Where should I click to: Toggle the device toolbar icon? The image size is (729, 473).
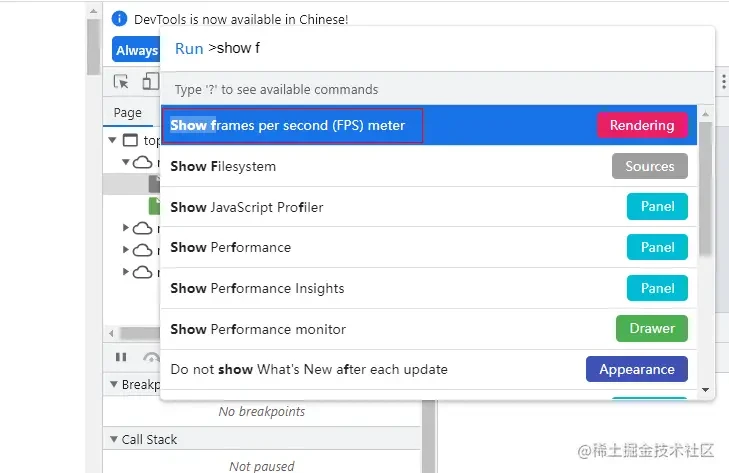(151, 81)
